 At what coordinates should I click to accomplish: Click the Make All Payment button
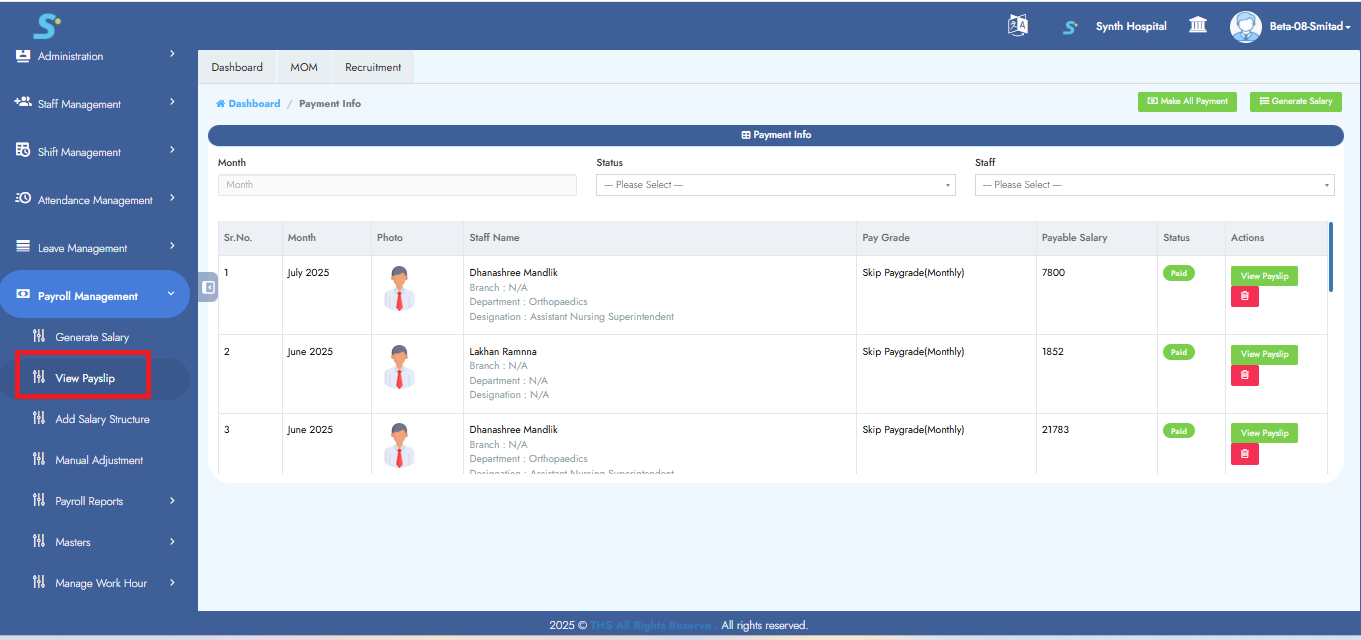(1187, 102)
